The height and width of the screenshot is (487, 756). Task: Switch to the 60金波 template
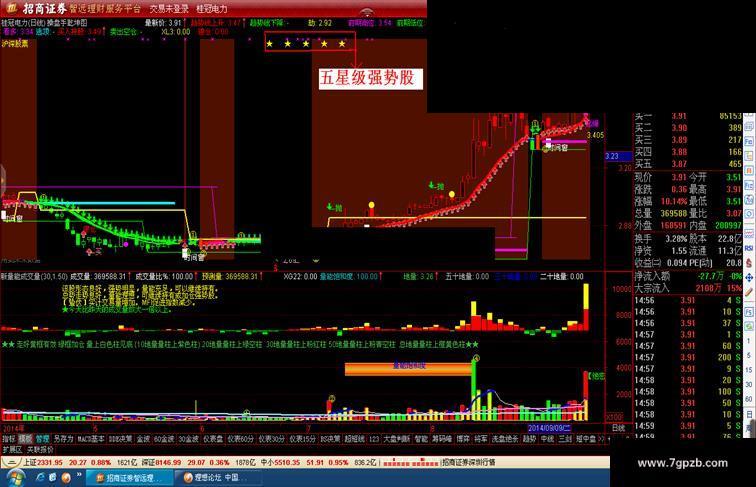pyautogui.click(x=164, y=439)
